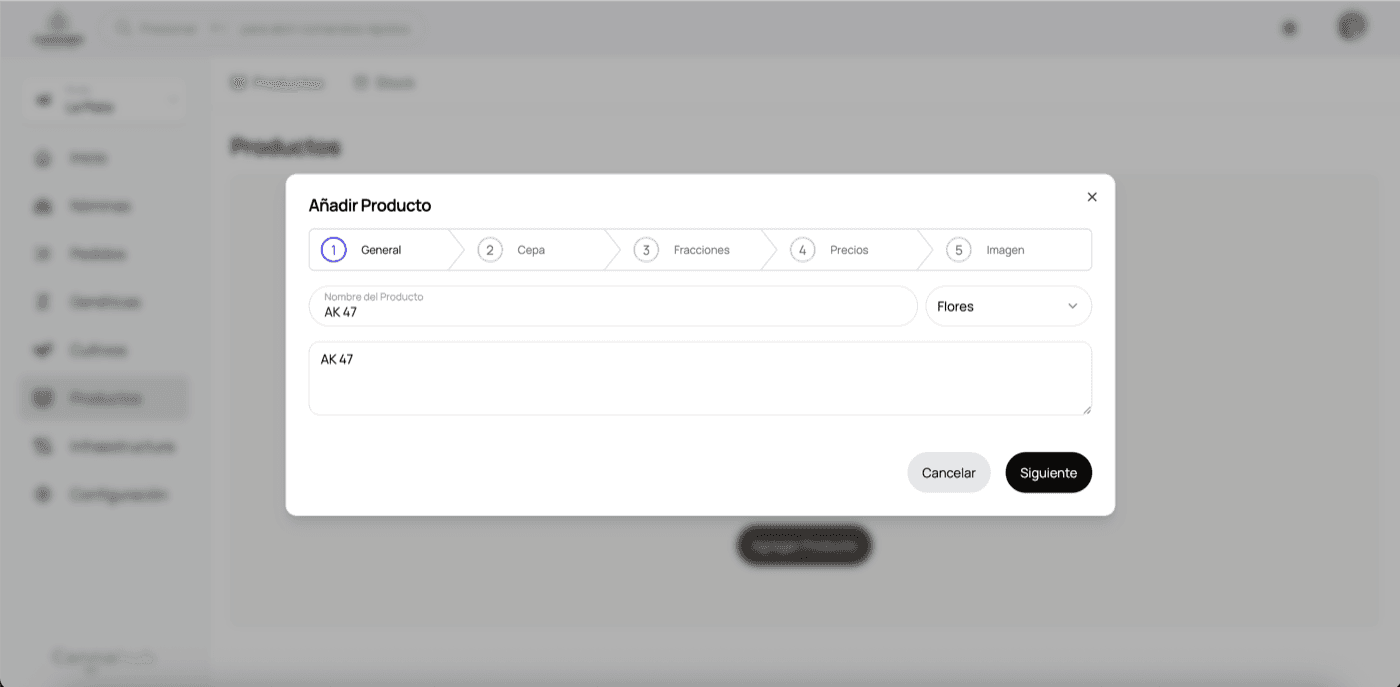This screenshot has height=687, width=1400.
Task: Go to the Fracciones step
Action: coord(701,250)
